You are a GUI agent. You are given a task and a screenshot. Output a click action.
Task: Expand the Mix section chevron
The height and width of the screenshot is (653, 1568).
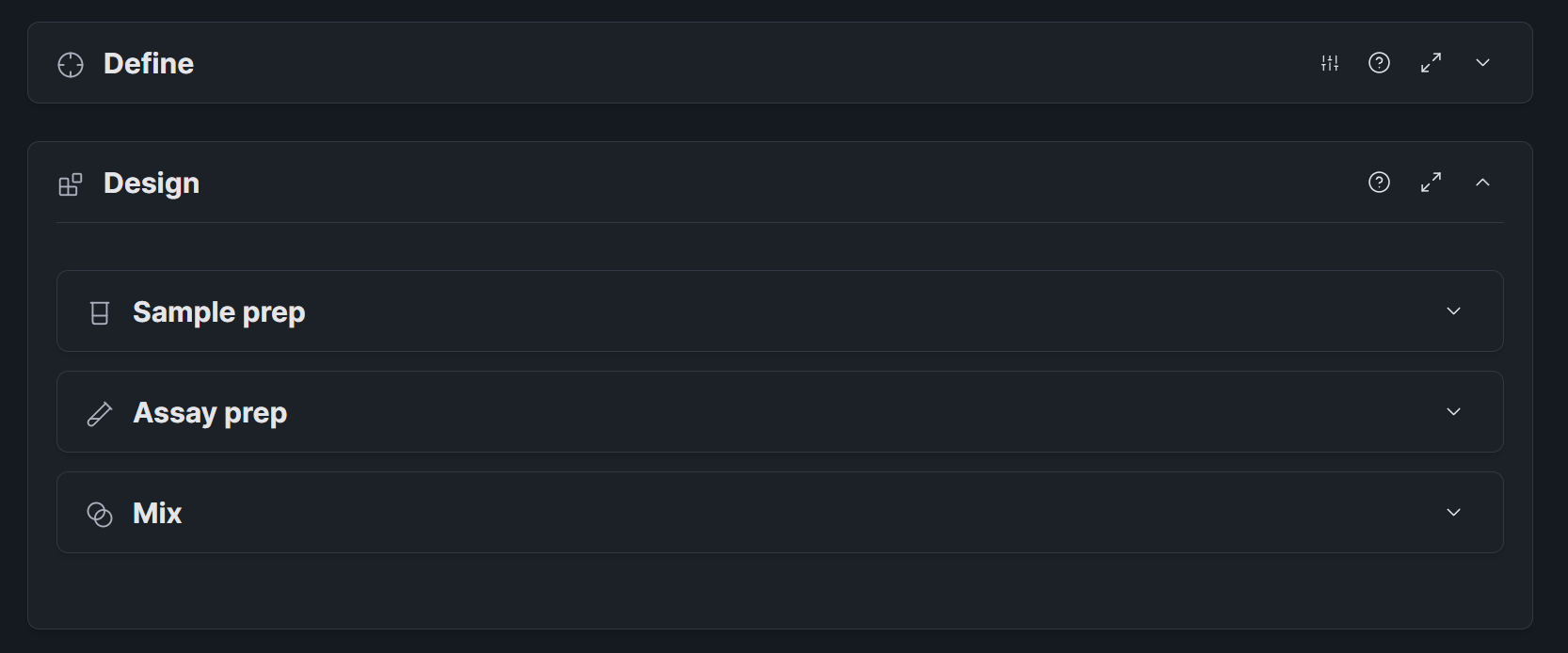coord(1453,513)
